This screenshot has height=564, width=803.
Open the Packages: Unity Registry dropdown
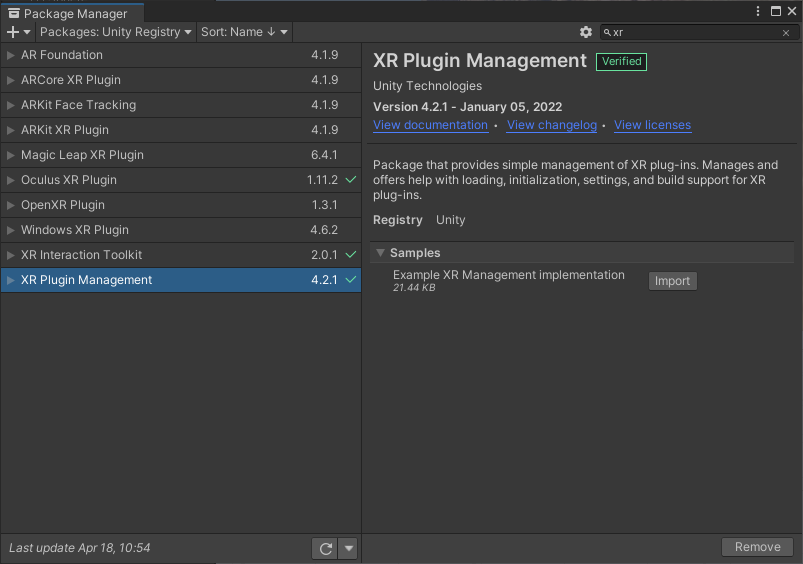(x=116, y=32)
